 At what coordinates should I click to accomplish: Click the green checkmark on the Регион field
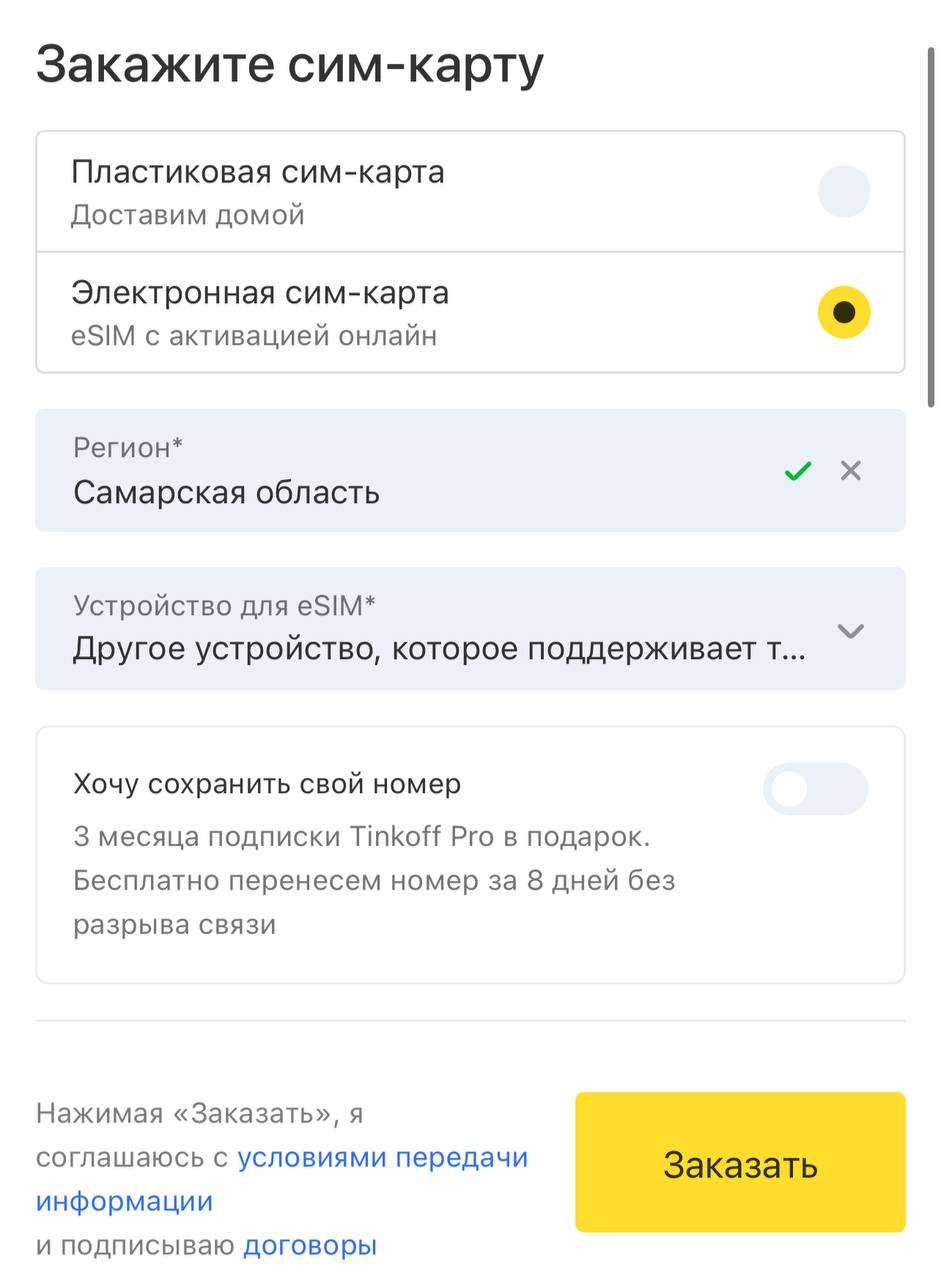click(x=797, y=471)
